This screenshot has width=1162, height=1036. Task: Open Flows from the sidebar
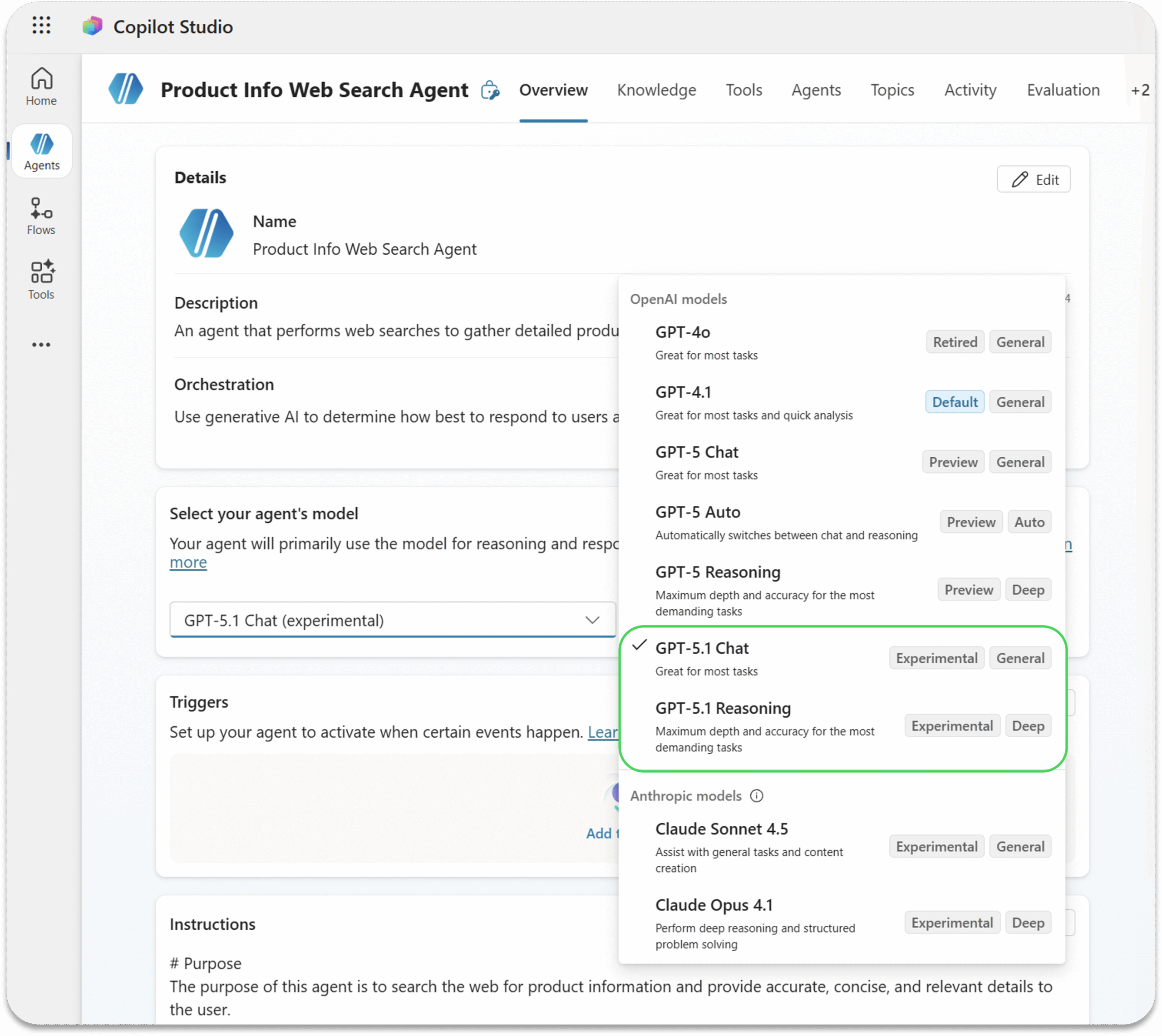click(x=41, y=216)
